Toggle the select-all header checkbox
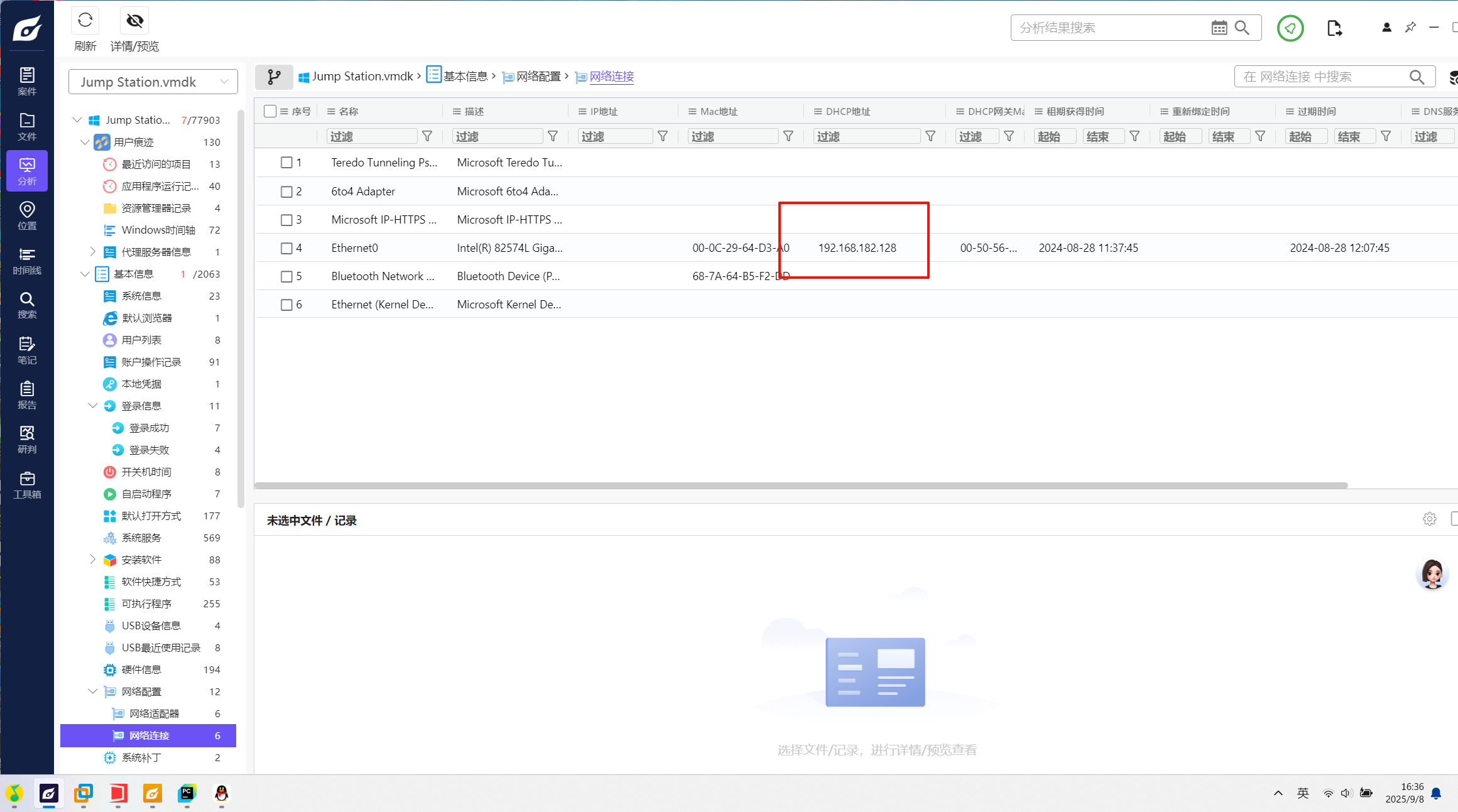Screen dimensions: 1458x812 click(x=270, y=111)
